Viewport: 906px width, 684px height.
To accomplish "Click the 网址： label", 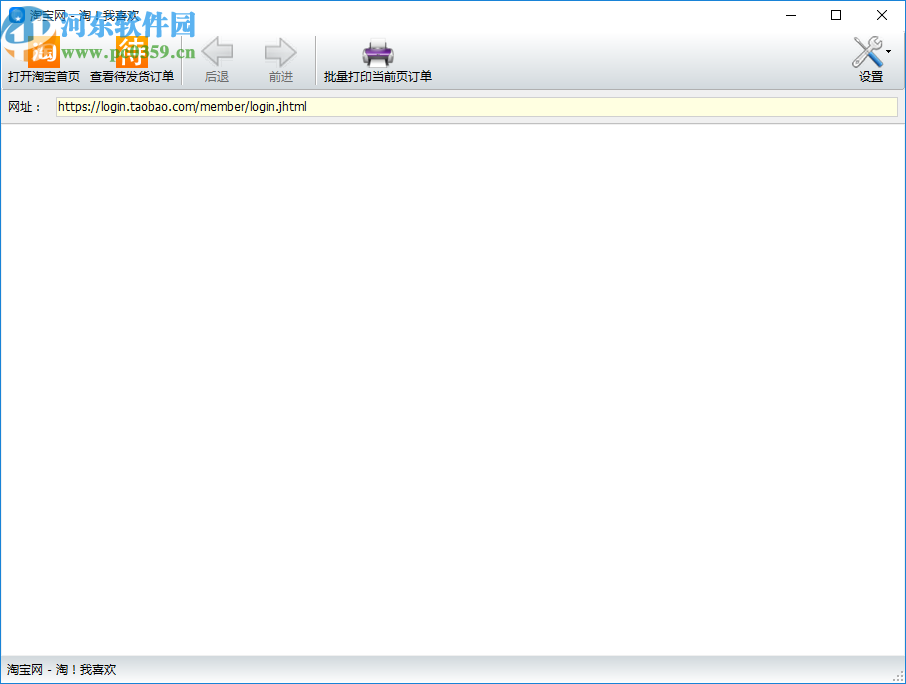I will tap(24, 107).
